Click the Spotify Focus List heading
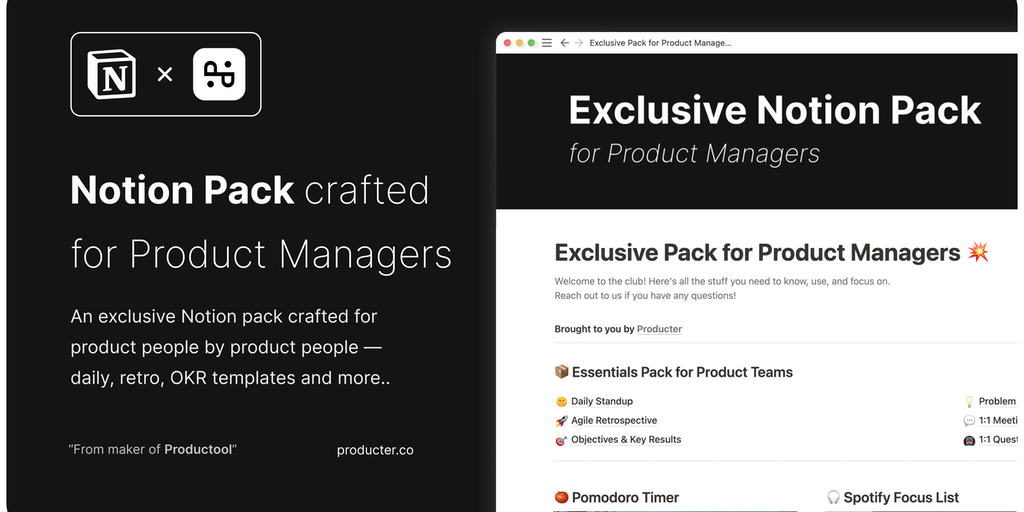 click(900, 497)
